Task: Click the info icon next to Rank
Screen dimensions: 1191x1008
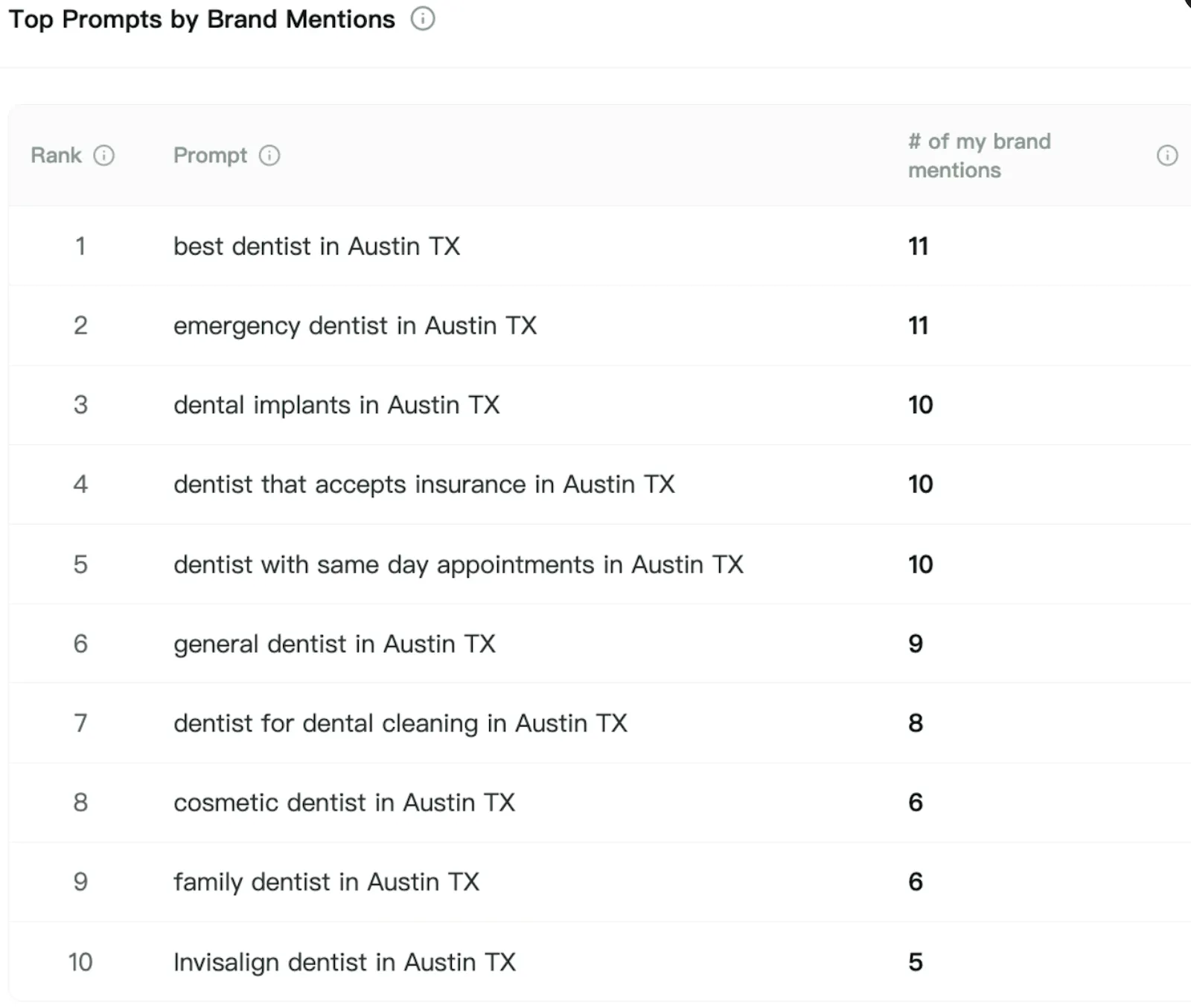Action: [104, 155]
